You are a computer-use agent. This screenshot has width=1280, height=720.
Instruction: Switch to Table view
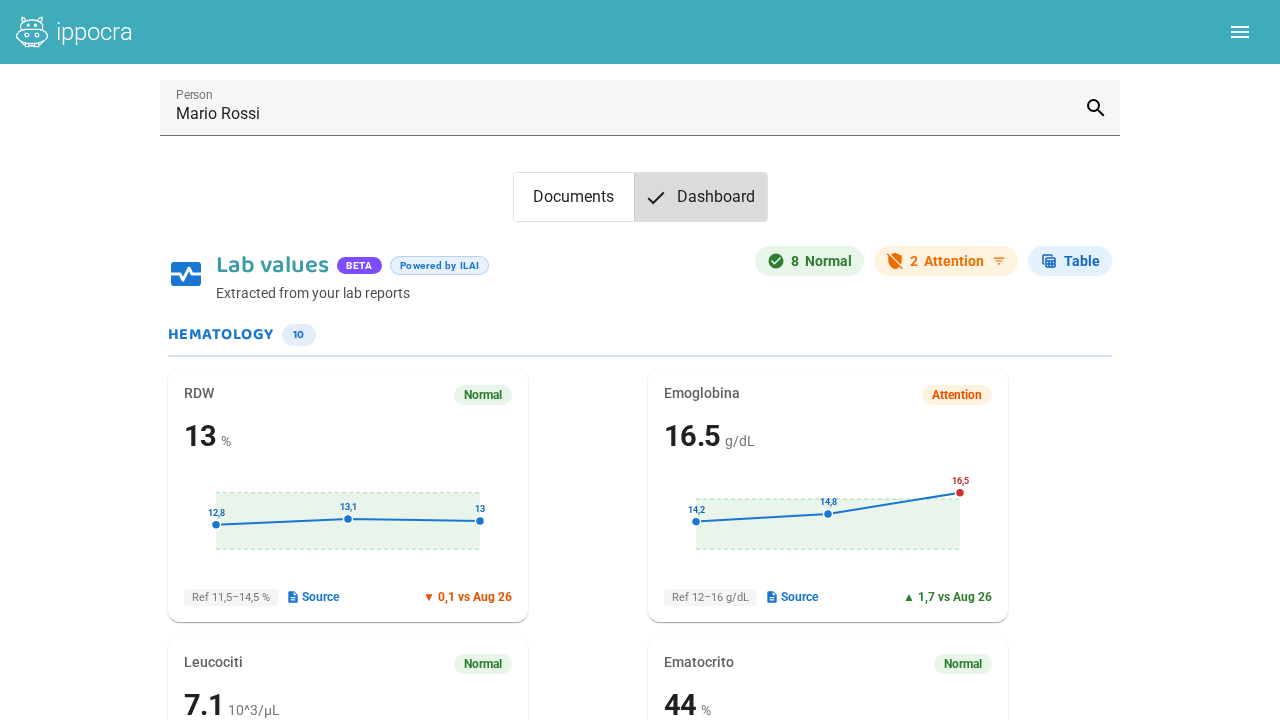(1070, 261)
